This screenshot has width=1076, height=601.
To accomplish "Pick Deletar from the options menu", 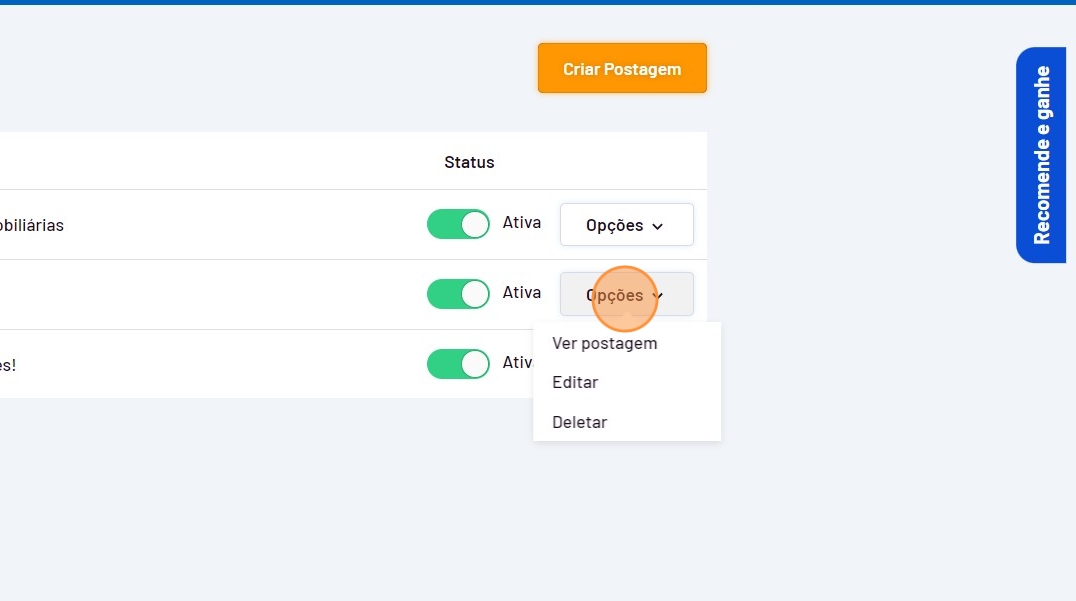I will pyautogui.click(x=580, y=422).
